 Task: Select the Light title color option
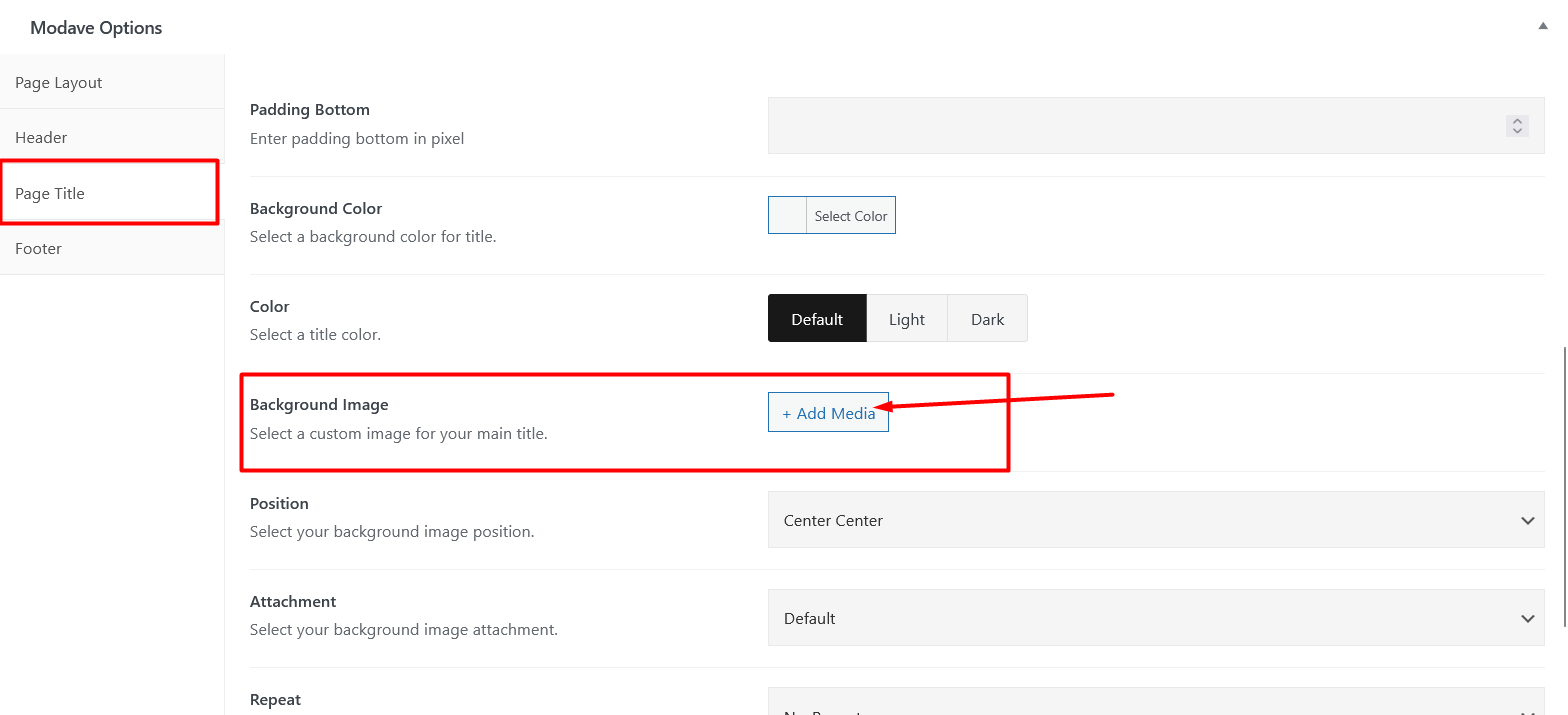[x=907, y=319]
